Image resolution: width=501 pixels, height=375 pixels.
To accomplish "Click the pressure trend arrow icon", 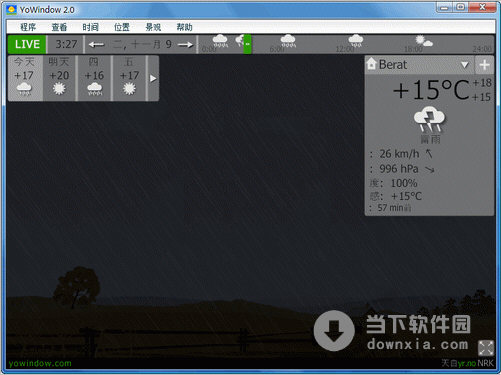I will pyautogui.click(x=430, y=170).
